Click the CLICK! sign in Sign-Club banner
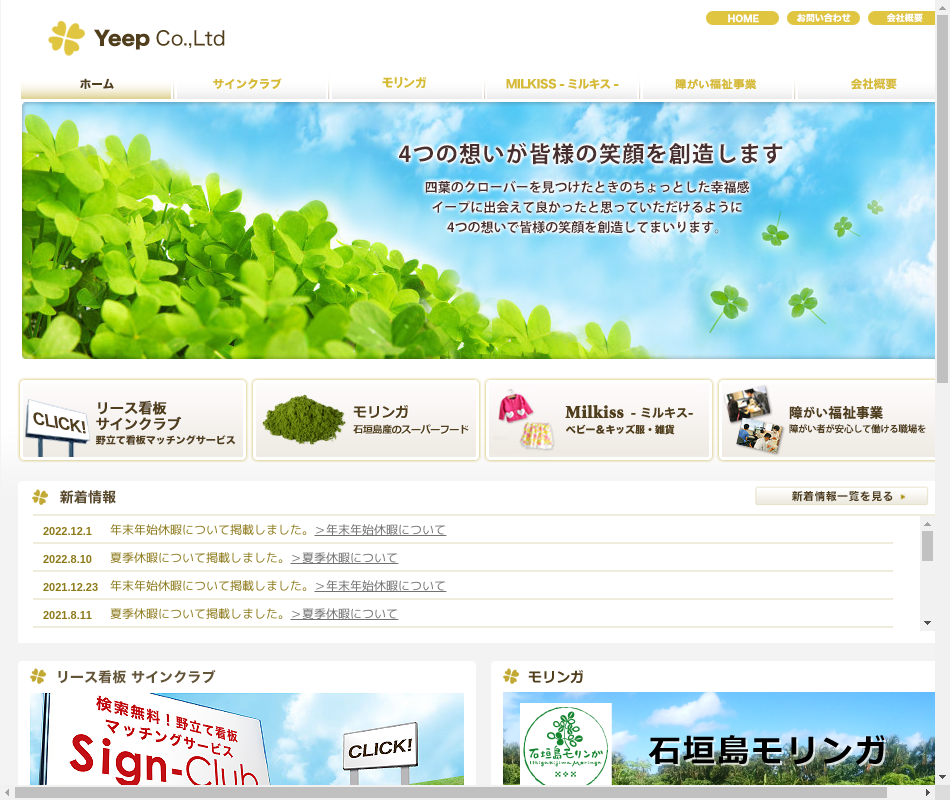The image size is (950, 800). 380,748
